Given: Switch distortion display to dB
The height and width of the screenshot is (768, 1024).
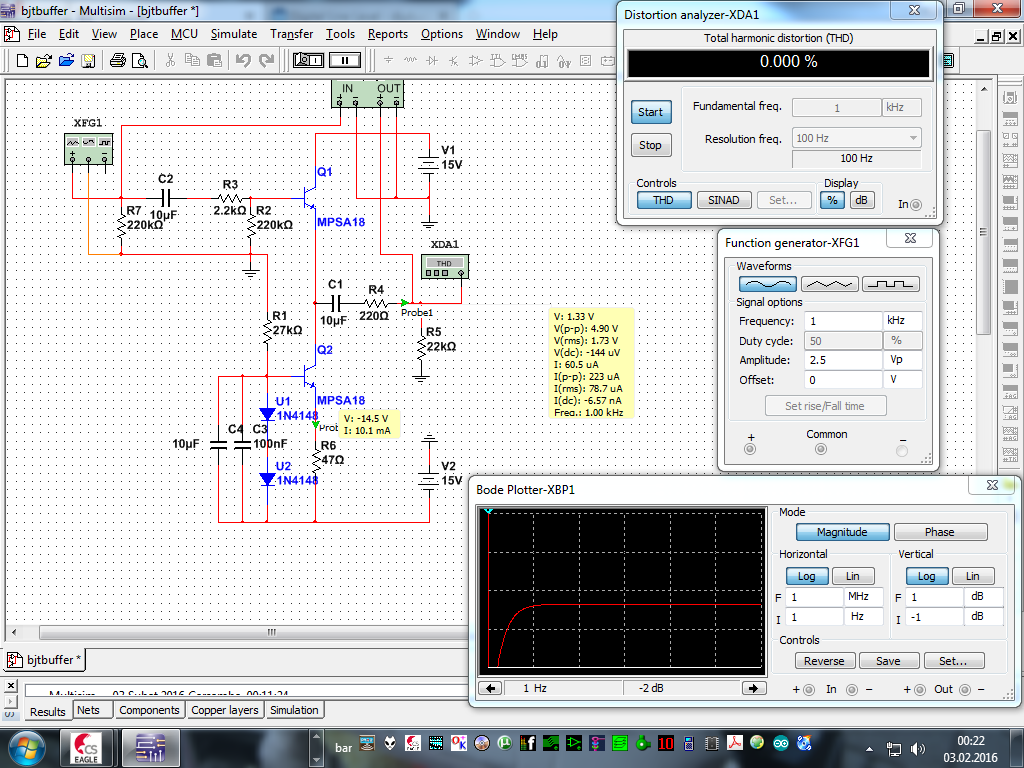Looking at the screenshot, I should click(x=861, y=200).
